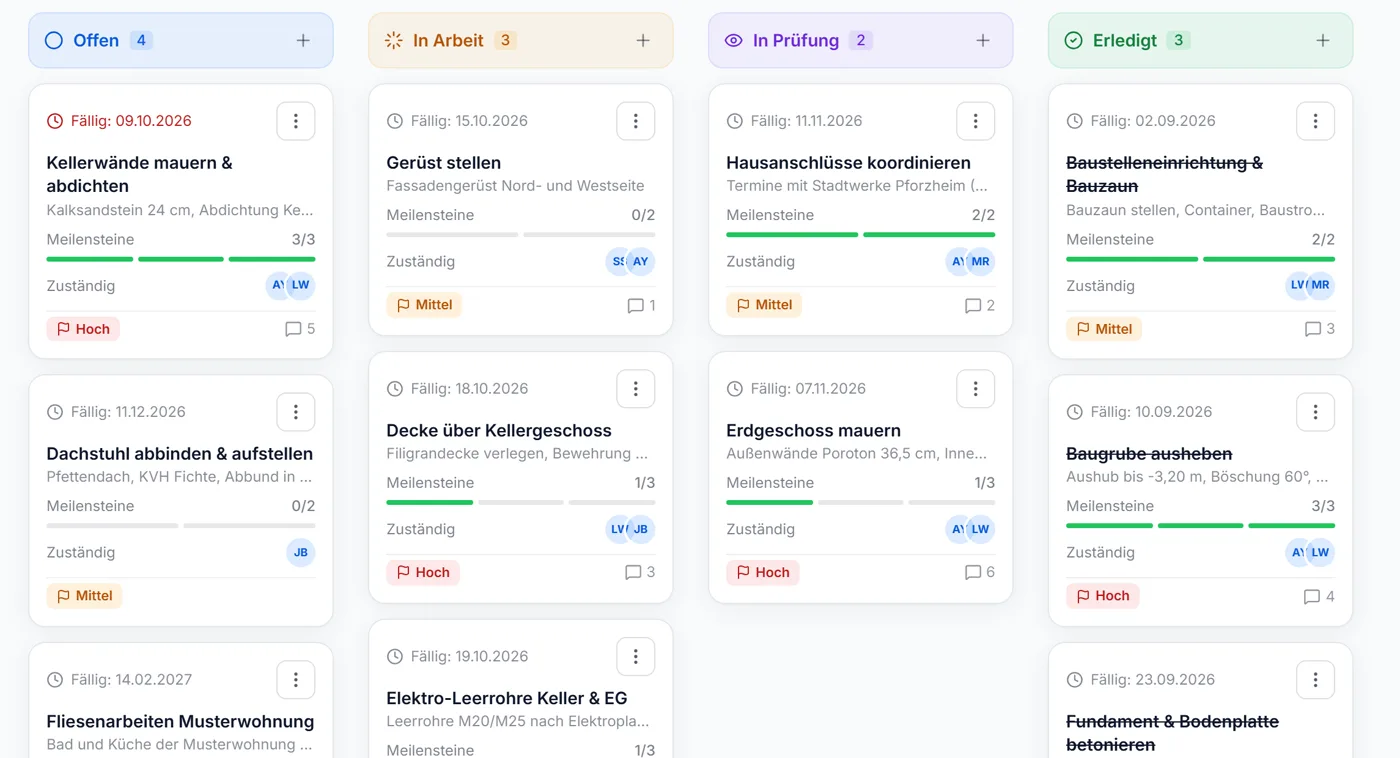1400x758 pixels.
Task: Click Mittel priority badge on Dachstuhl card
Action: point(84,596)
